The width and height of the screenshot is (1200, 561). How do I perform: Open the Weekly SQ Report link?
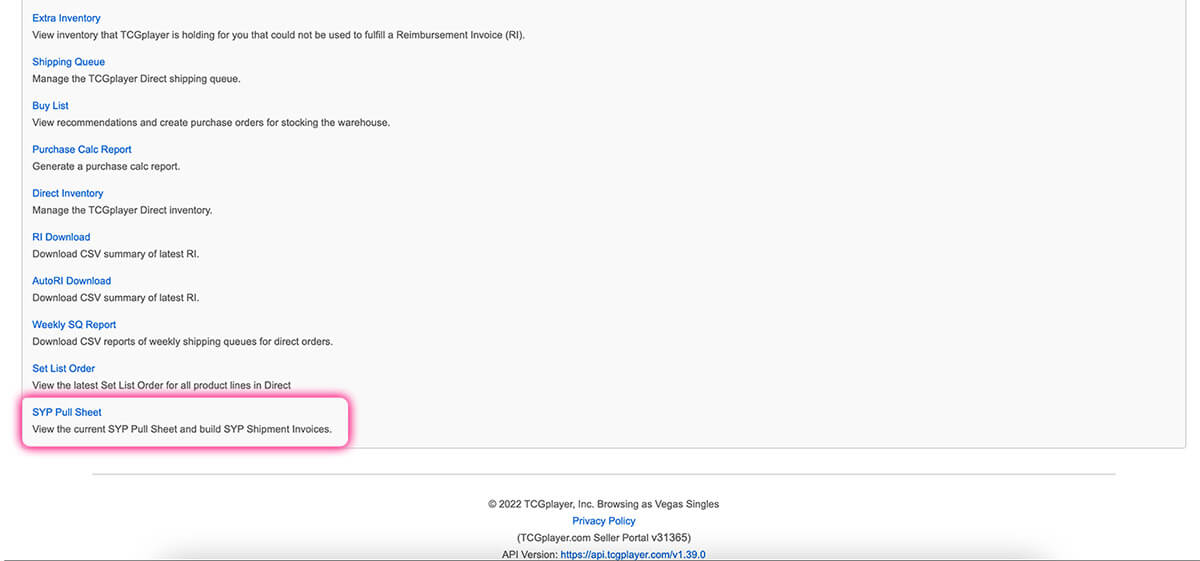pyautogui.click(x=74, y=325)
